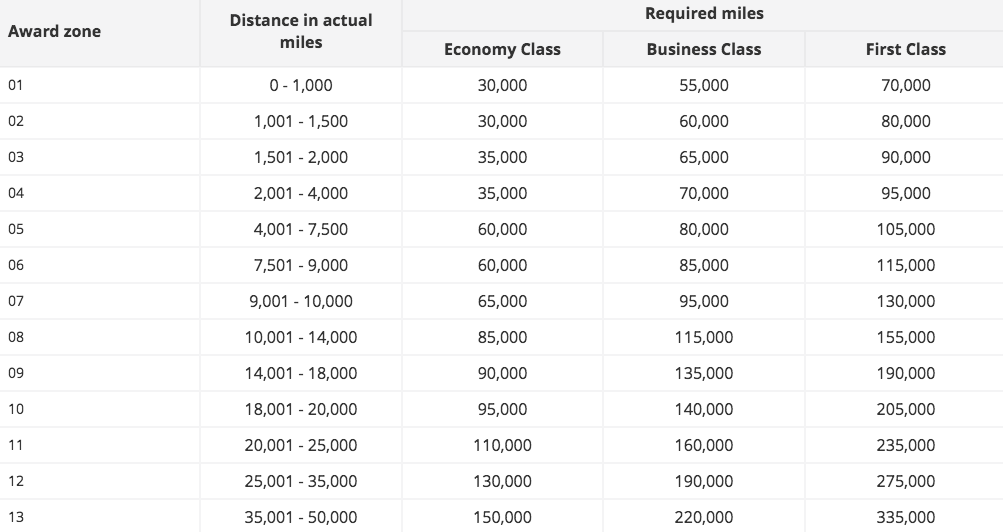Select the 20,001 - 25,000 distance cell
Image resolution: width=1003 pixels, height=532 pixels.
coord(301,444)
